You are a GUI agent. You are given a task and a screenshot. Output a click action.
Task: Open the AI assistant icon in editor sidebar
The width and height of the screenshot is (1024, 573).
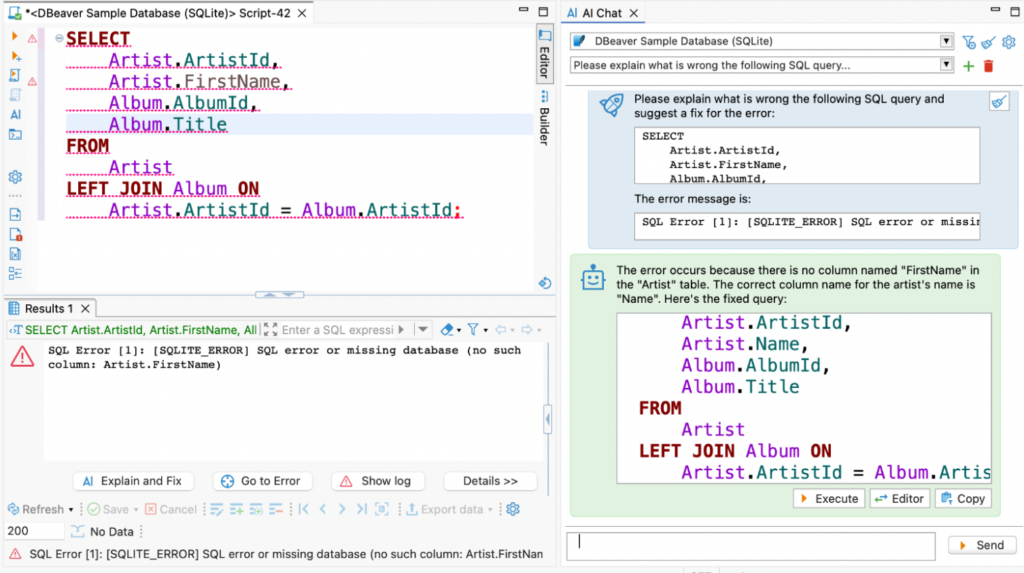[x=16, y=114]
